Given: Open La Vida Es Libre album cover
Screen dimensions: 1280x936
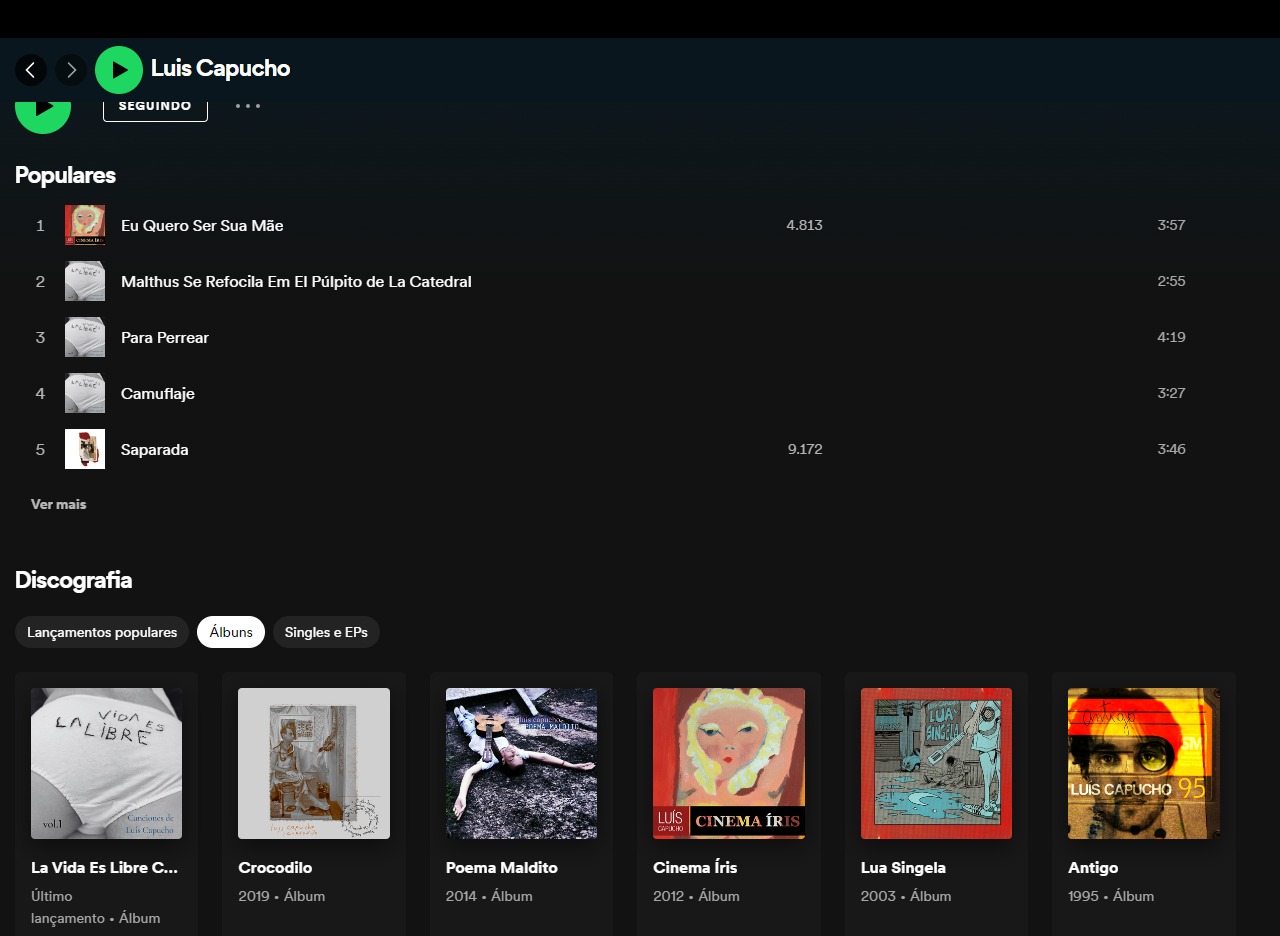Looking at the screenshot, I should pyautogui.click(x=107, y=763).
